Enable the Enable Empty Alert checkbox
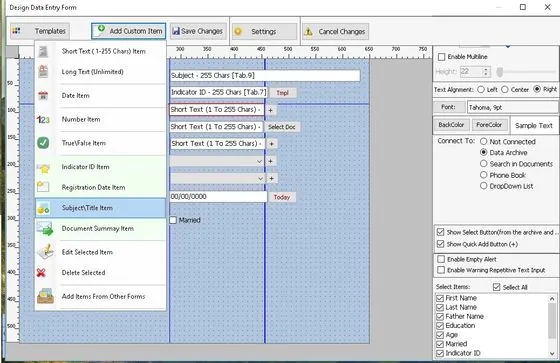Screen dimensions: 560x363 pos(441,259)
